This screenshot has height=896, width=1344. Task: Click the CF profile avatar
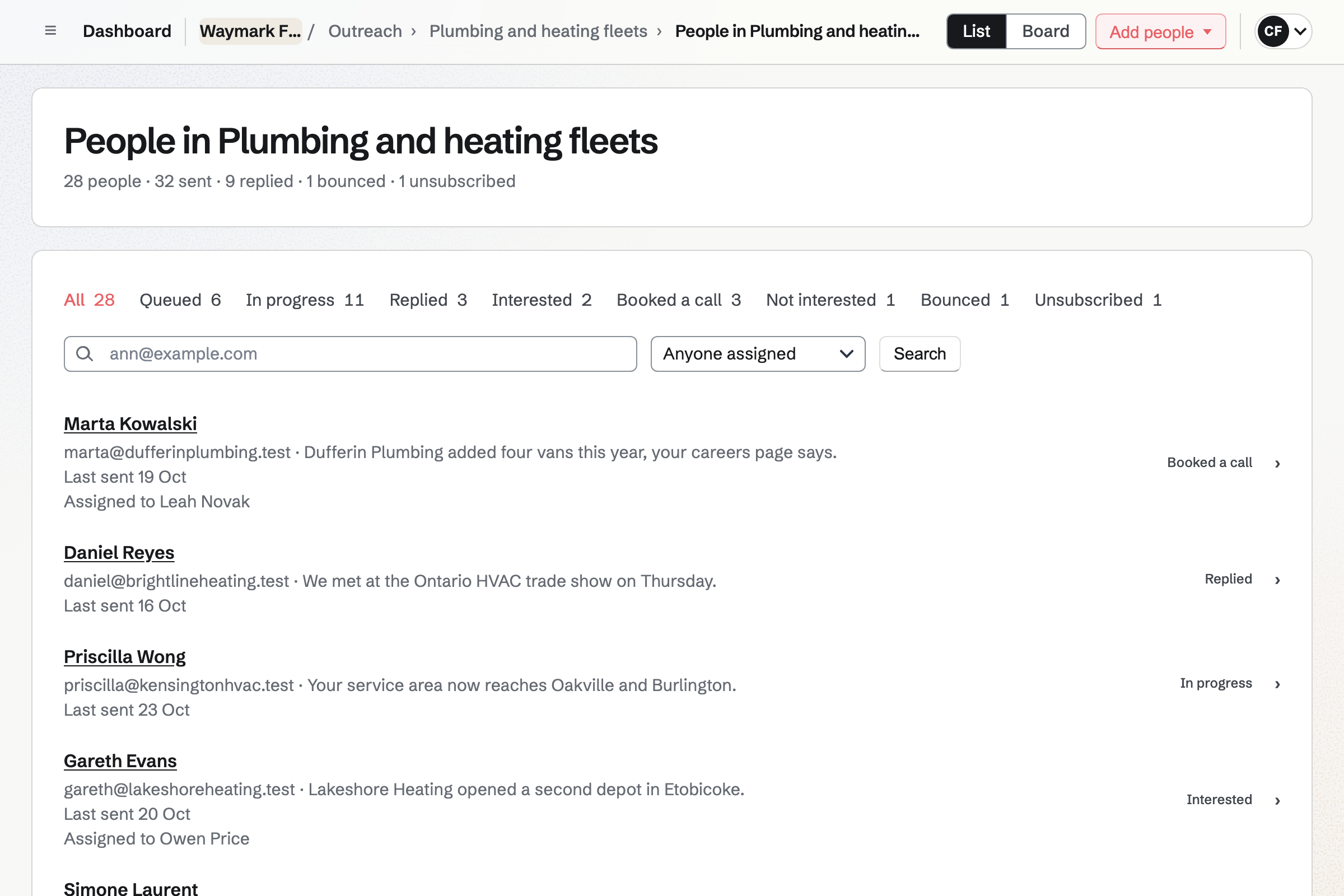pos(1272,31)
